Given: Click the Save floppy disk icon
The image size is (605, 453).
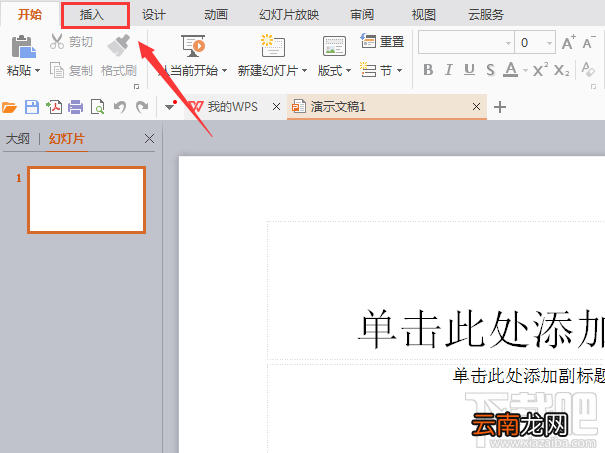Looking at the screenshot, I should 32,107.
